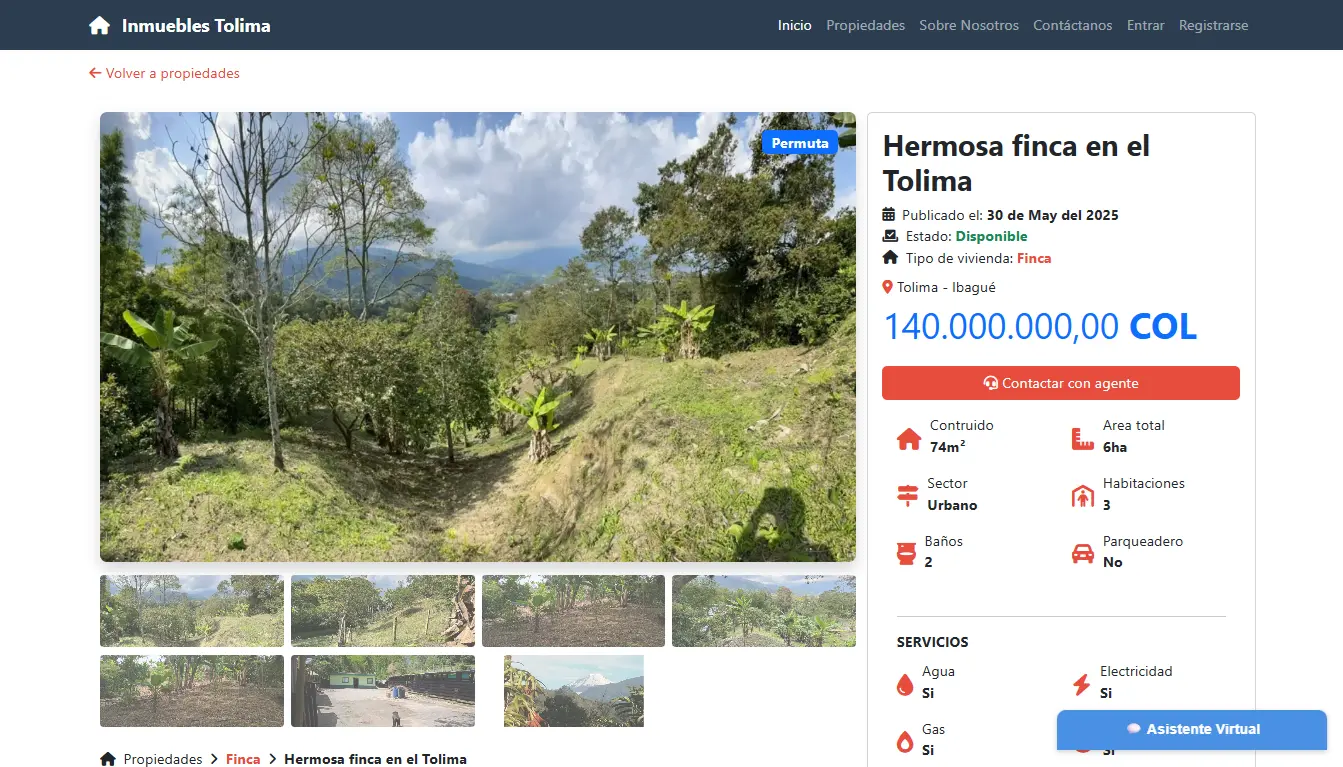Select Contáctanos in the navigation bar
Viewport: 1343px width, 767px height.
tap(1072, 25)
